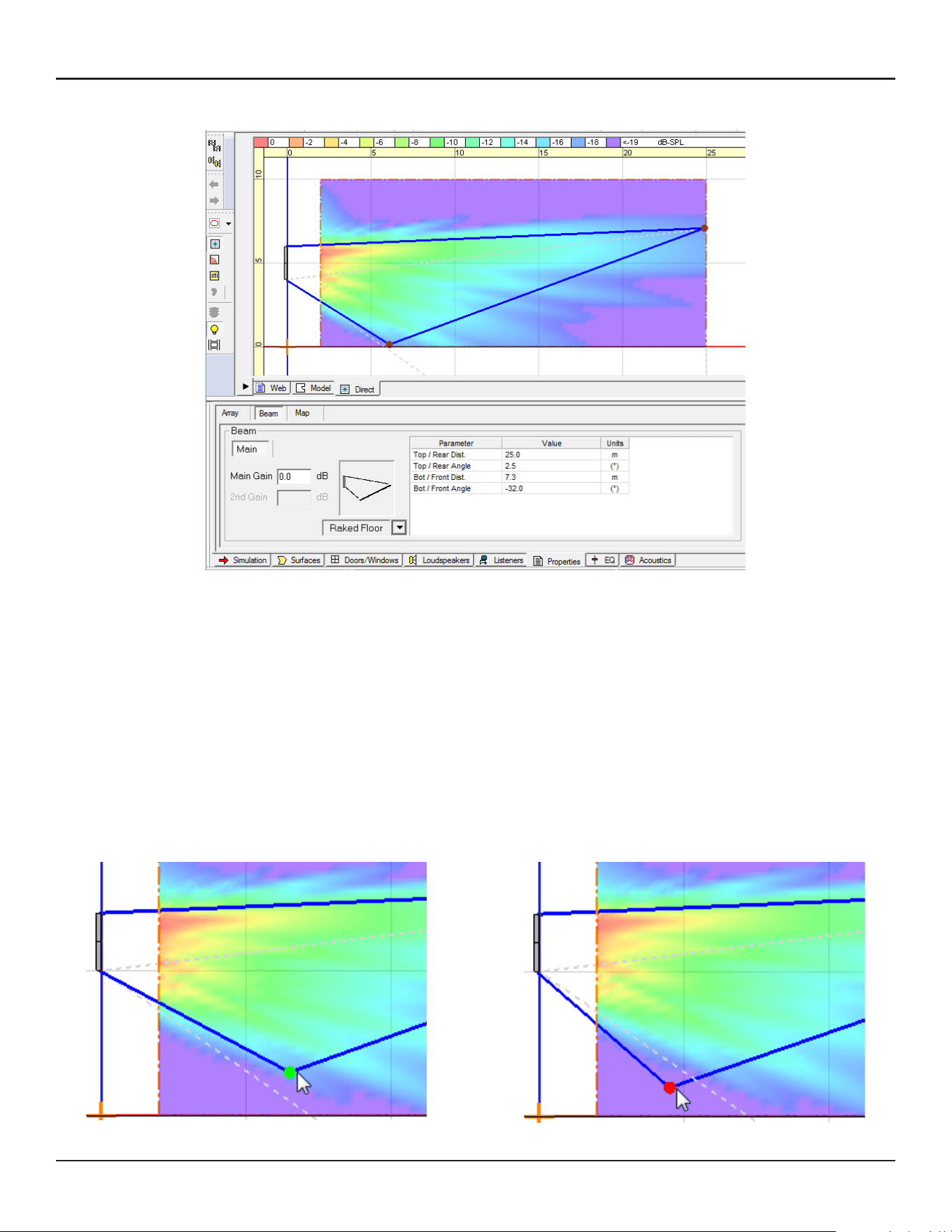Click the bottom/front beam handle dot on the floor

coord(390,344)
